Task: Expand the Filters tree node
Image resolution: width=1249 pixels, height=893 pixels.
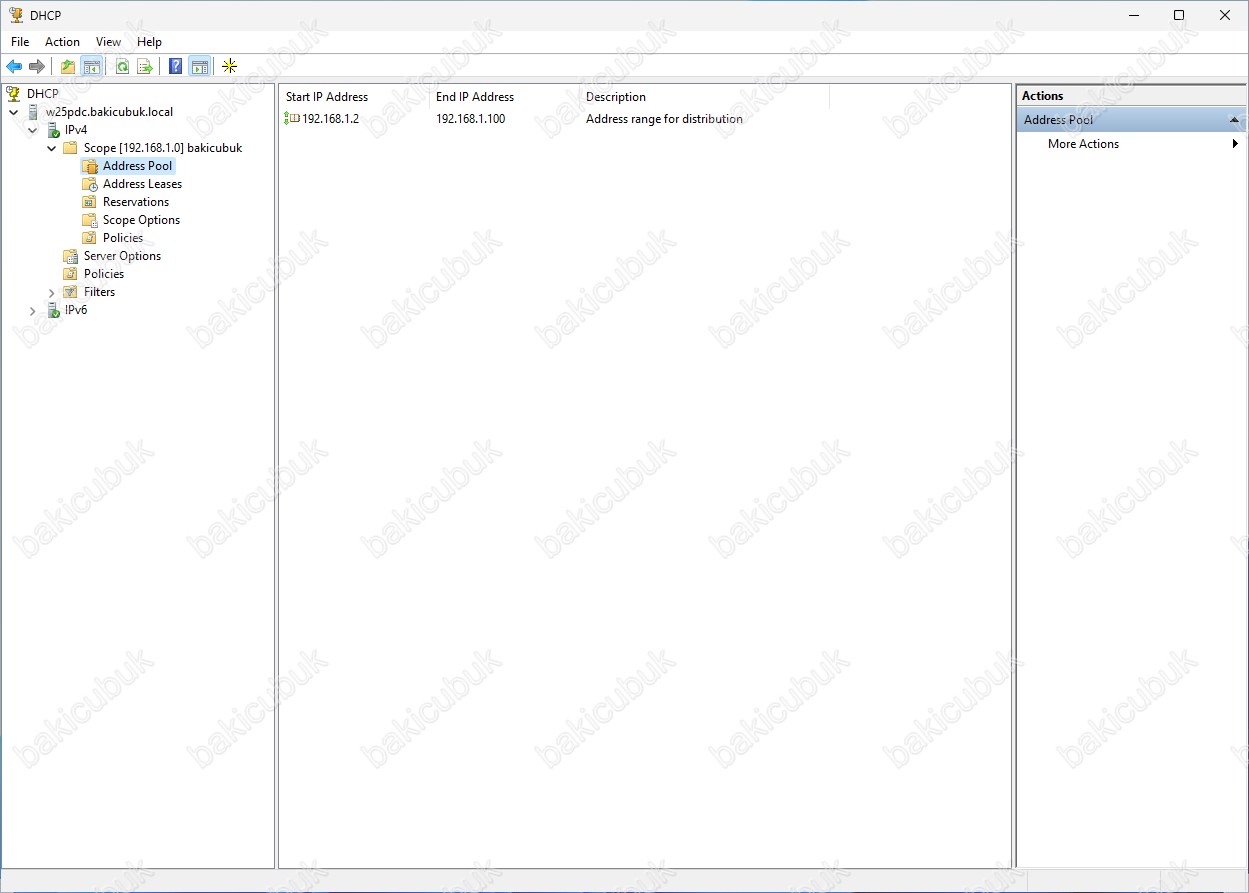Action: point(51,292)
